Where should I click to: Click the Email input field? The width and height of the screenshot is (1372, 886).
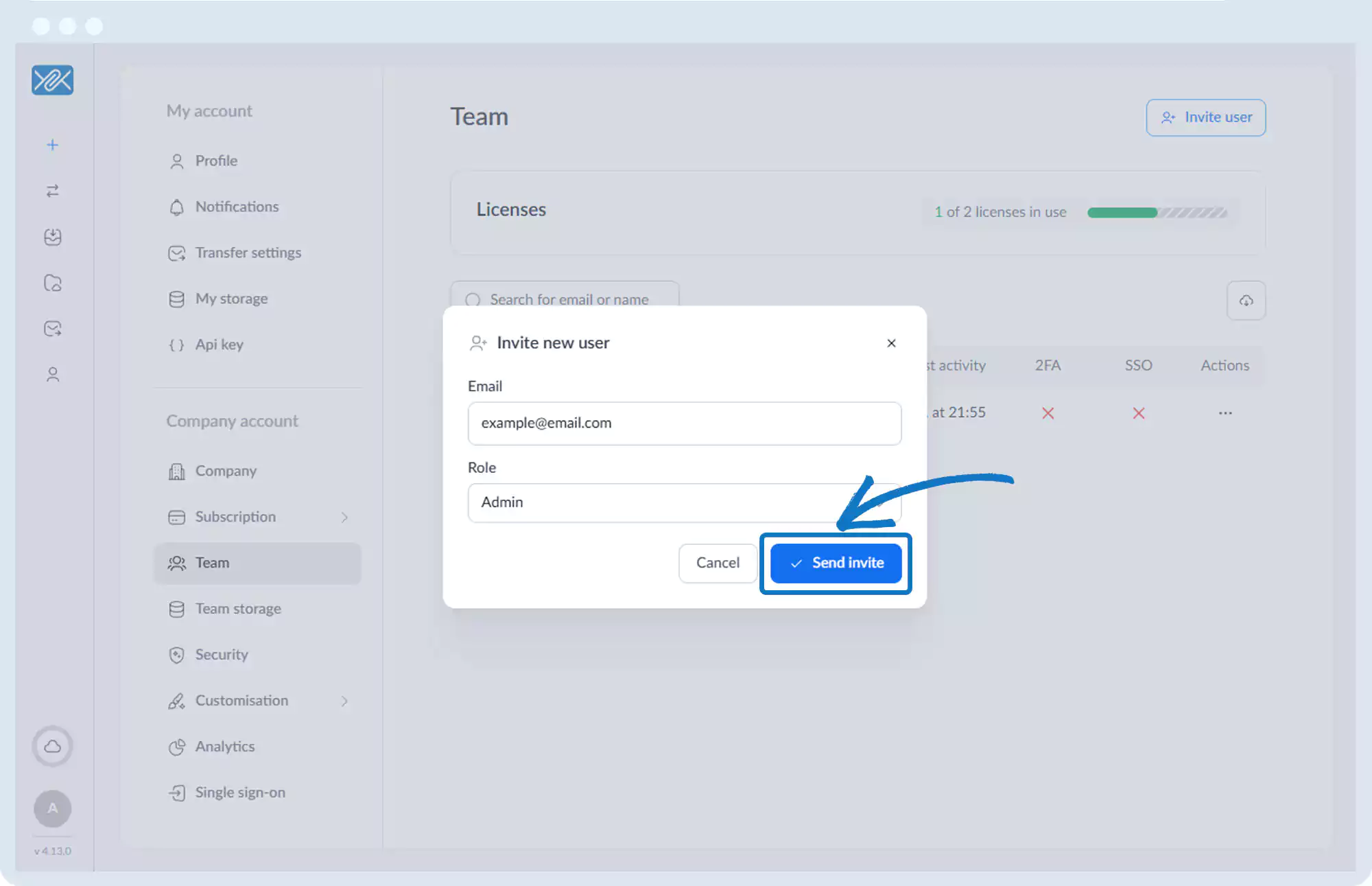[x=683, y=423]
